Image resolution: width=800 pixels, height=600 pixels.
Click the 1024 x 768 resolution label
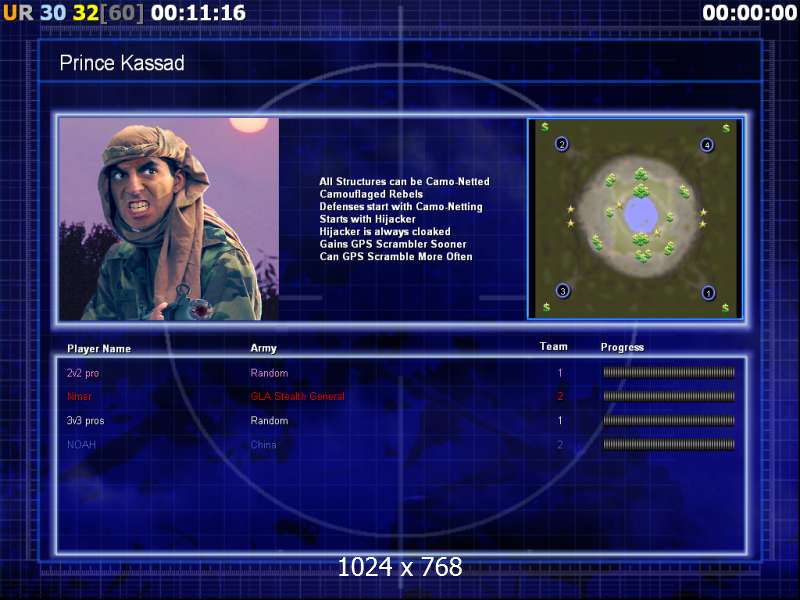pyautogui.click(x=400, y=567)
